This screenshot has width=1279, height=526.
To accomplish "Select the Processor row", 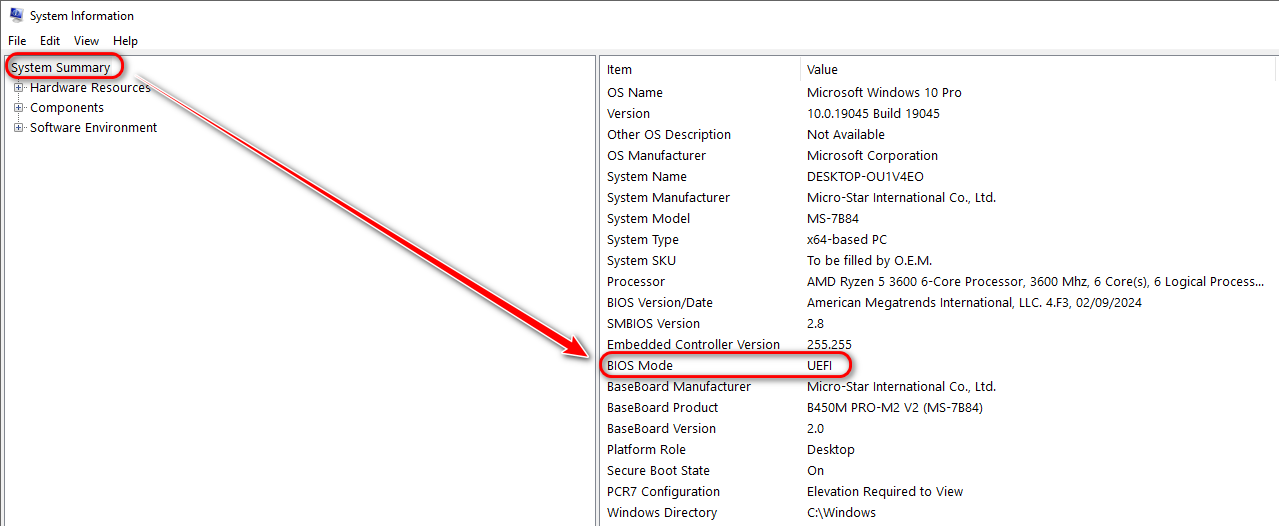I will coord(636,282).
